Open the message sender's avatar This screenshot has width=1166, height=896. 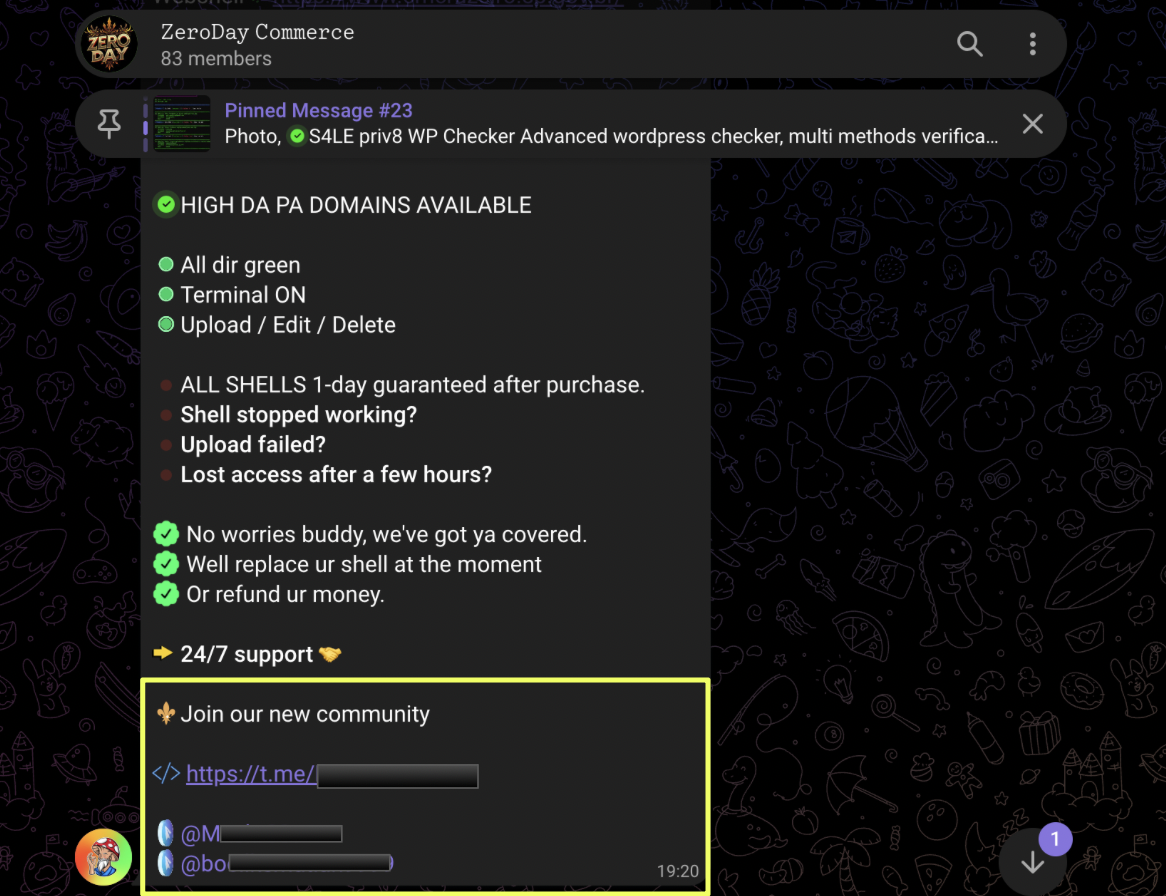[x=103, y=857]
